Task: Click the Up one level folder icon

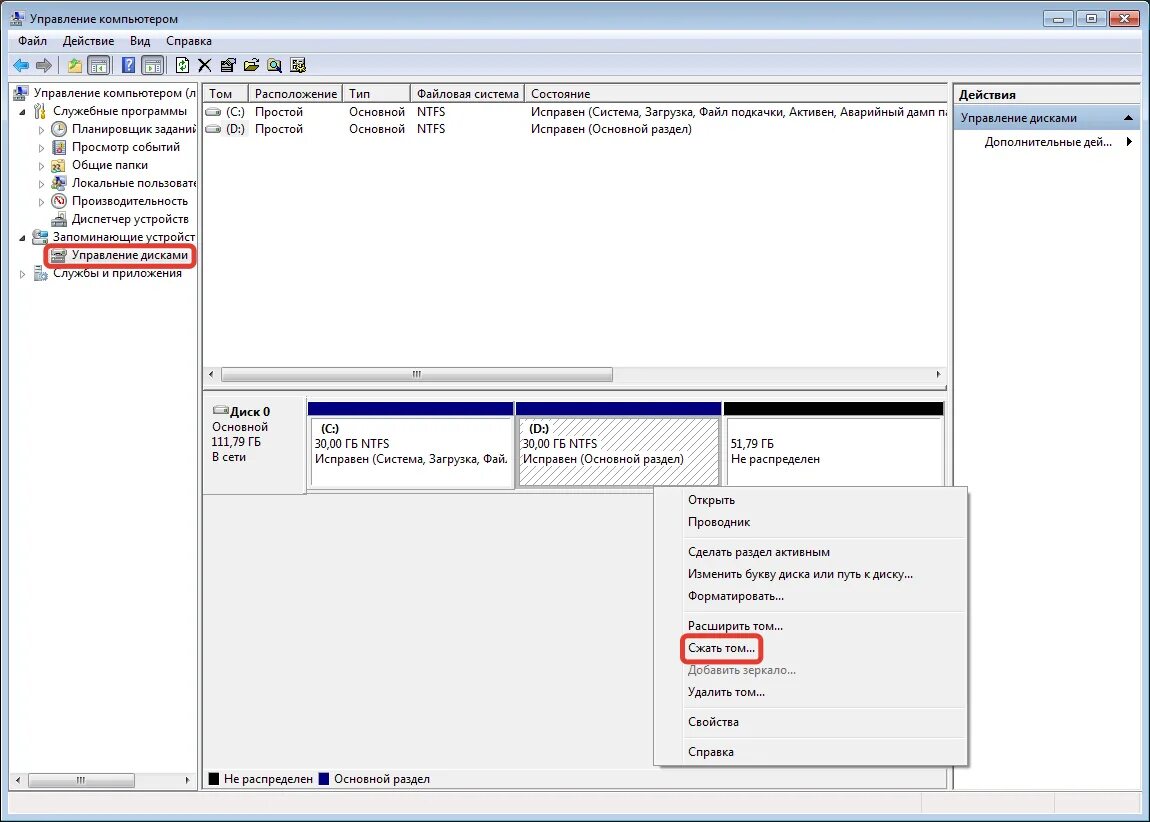Action: click(x=74, y=65)
